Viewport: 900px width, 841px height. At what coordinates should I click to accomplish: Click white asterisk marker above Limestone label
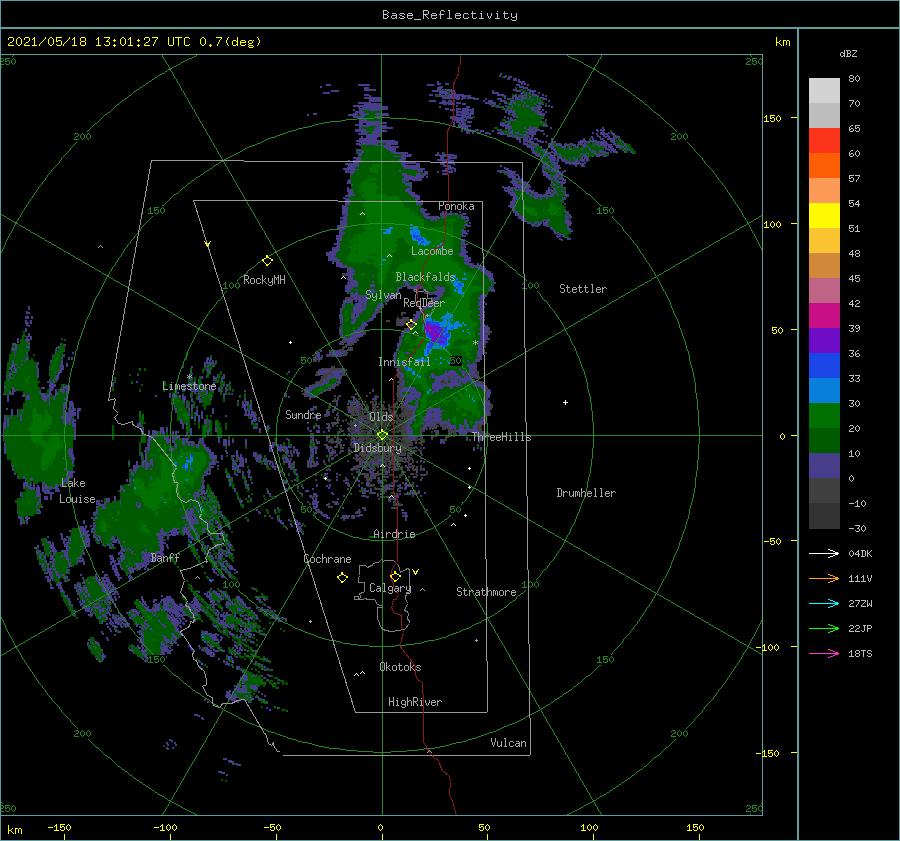189,377
